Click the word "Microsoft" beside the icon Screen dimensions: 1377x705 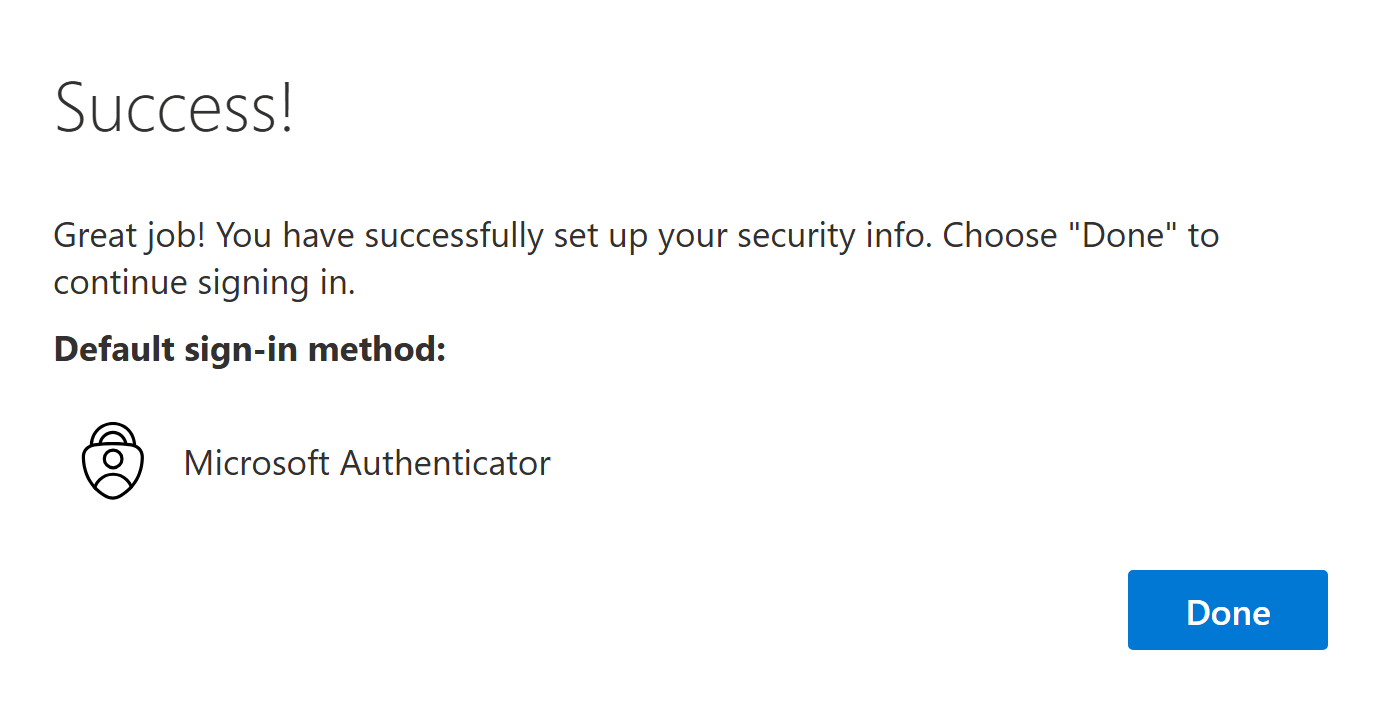[x=257, y=463]
